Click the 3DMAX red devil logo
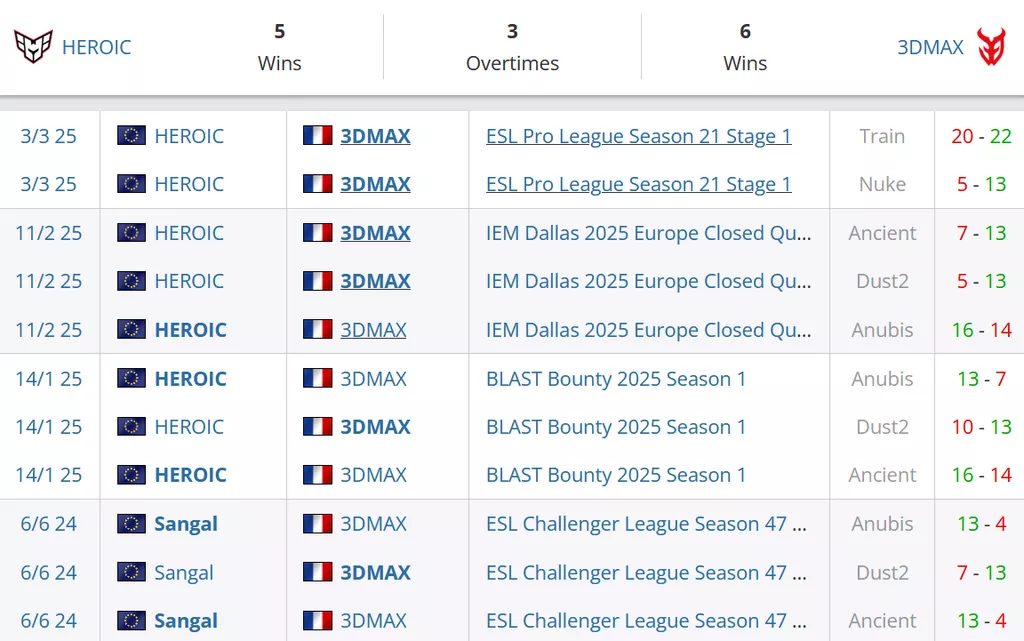This screenshot has width=1024, height=641. pyautogui.click(x=991, y=46)
